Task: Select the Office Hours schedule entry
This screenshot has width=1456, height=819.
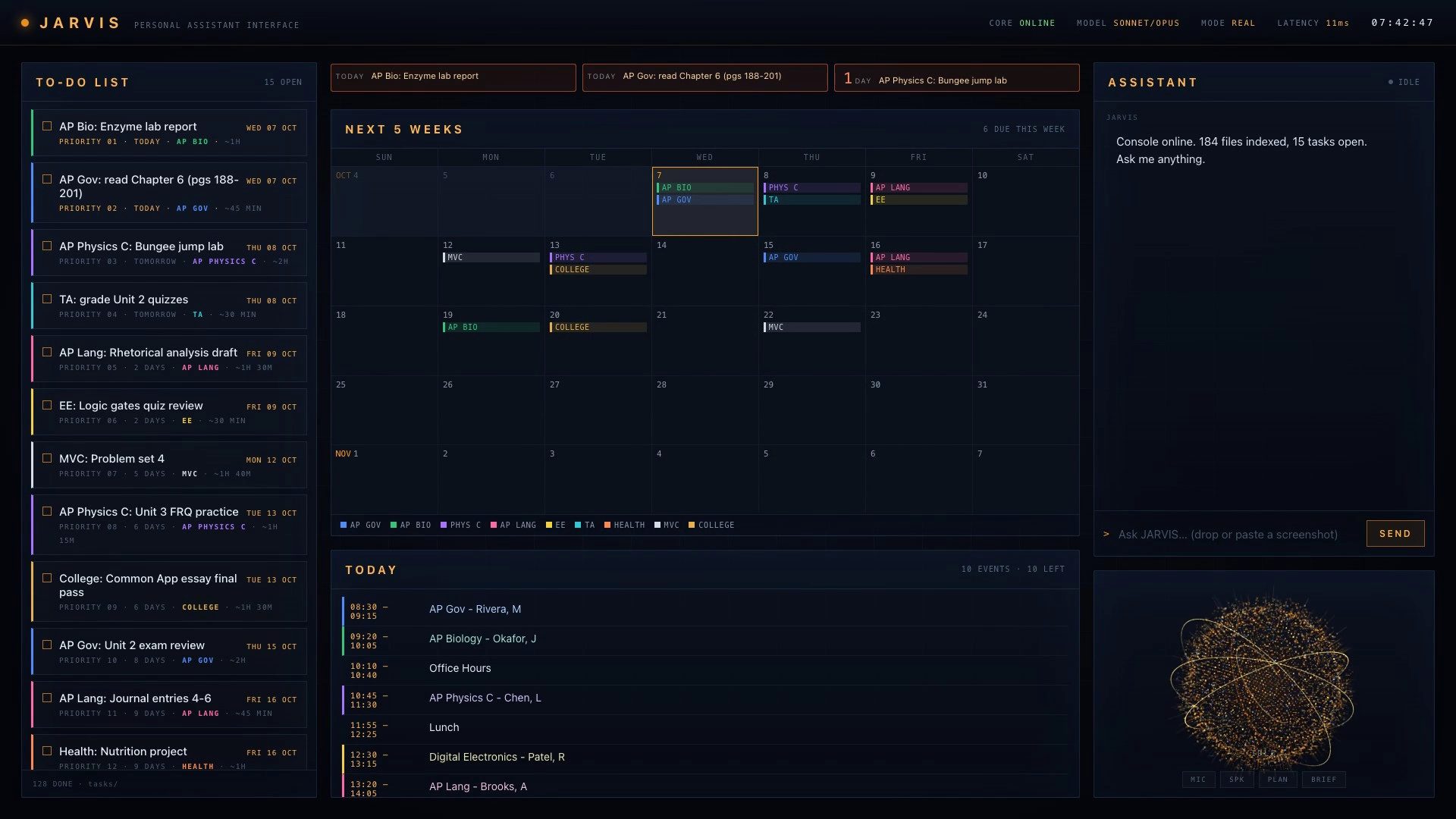Action: click(x=705, y=669)
